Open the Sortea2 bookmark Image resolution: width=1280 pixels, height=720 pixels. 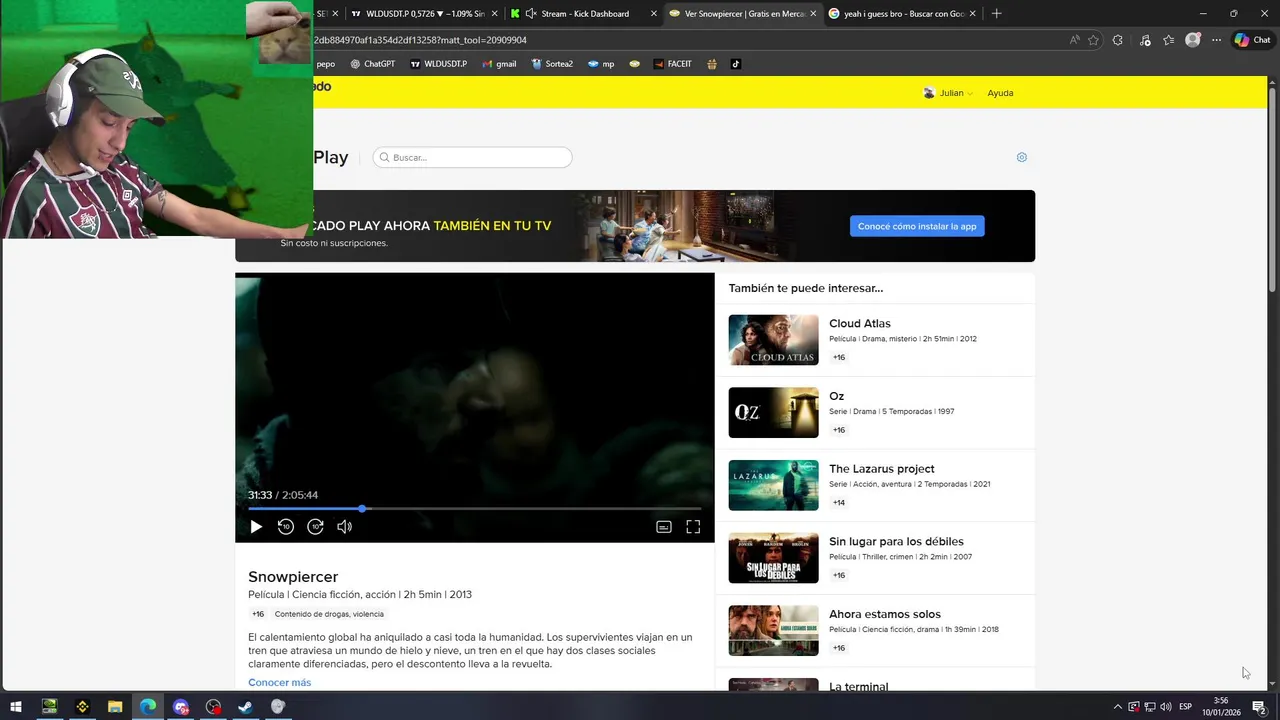click(x=552, y=64)
